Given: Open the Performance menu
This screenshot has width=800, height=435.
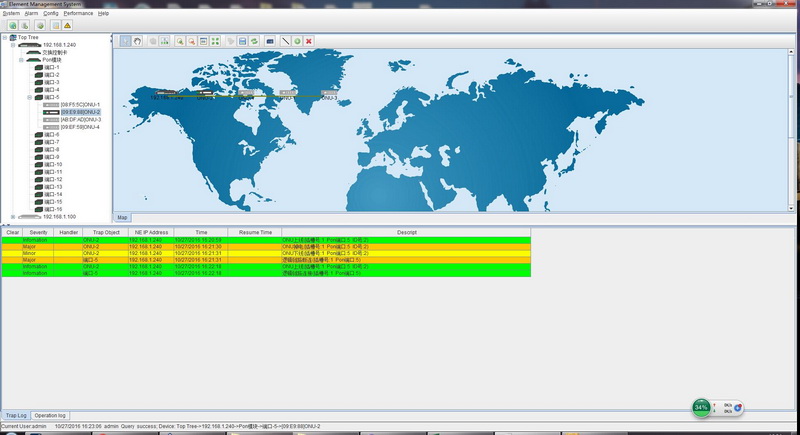Looking at the screenshot, I should [x=78, y=13].
